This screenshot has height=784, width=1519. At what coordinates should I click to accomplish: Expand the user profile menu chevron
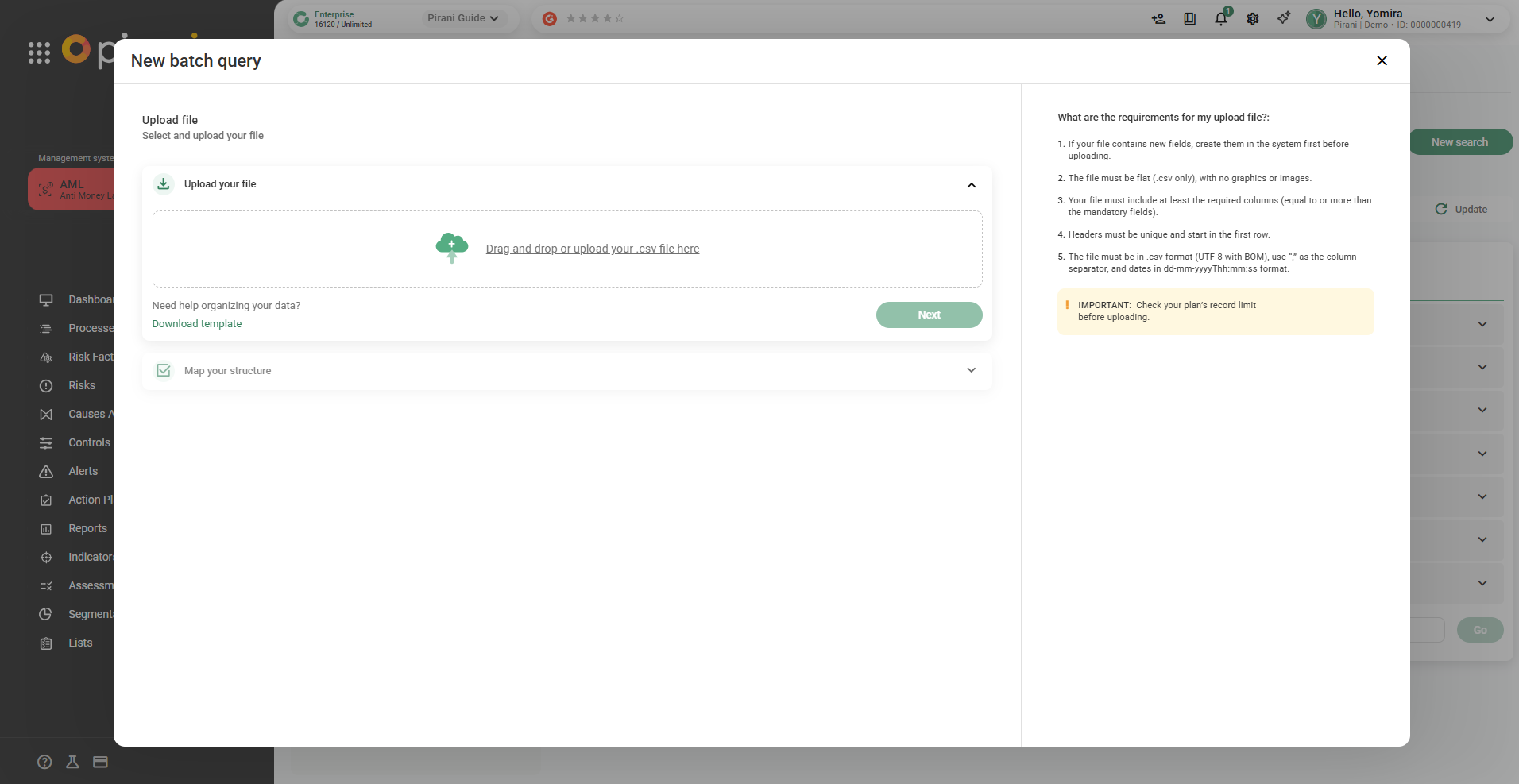click(x=1490, y=19)
